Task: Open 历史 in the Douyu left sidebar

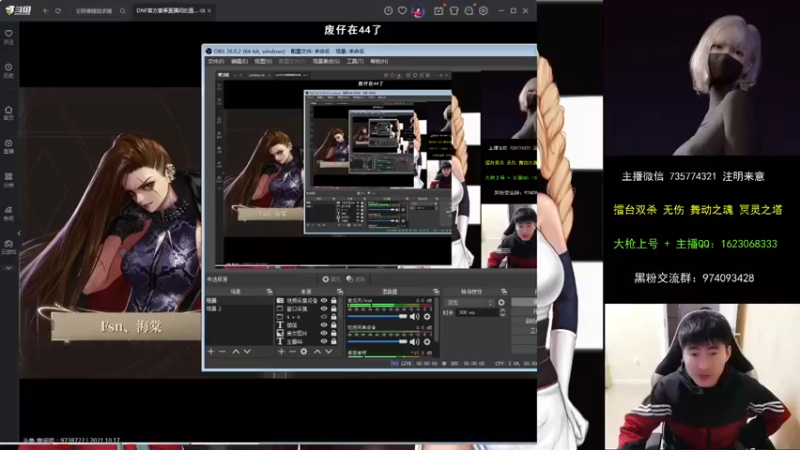Action: point(9,70)
